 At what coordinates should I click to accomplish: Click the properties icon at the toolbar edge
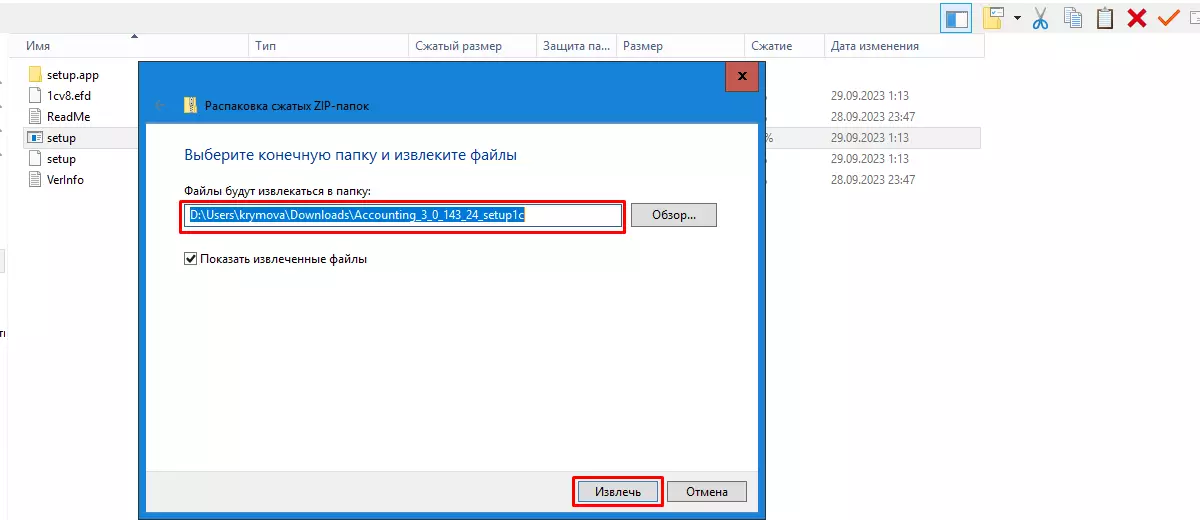[x=1195, y=18]
